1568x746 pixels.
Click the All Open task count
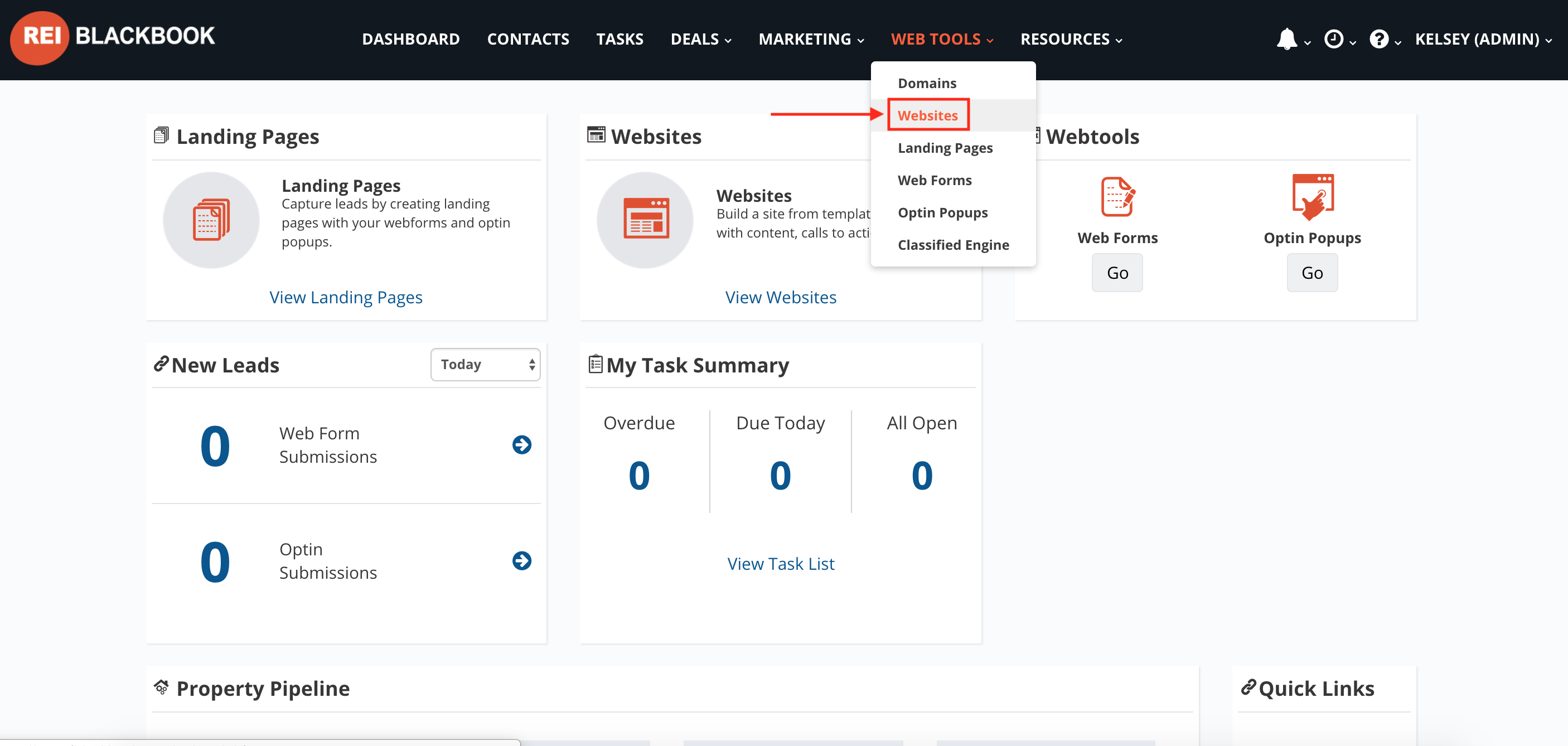(922, 475)
